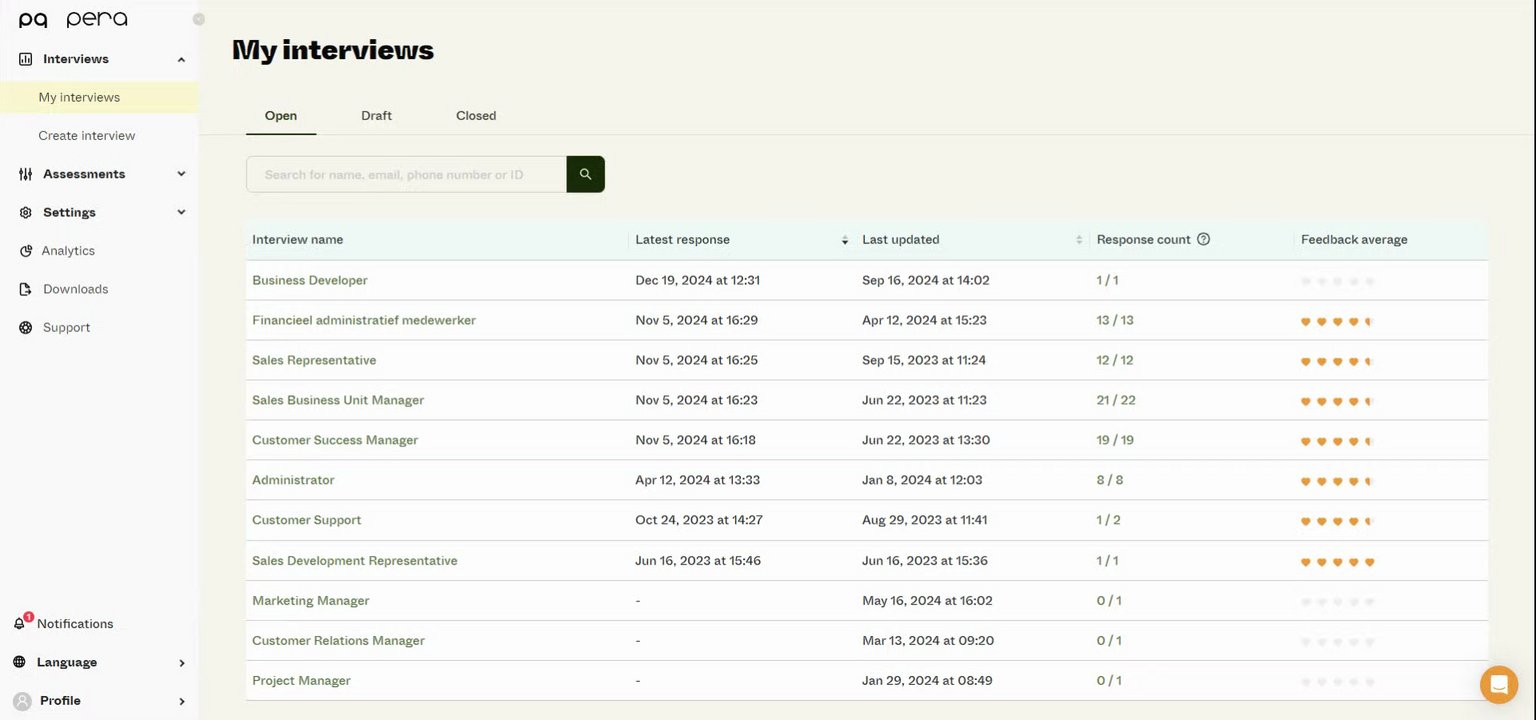Open Customer Relations Manager interview

[x=338, y=641]
